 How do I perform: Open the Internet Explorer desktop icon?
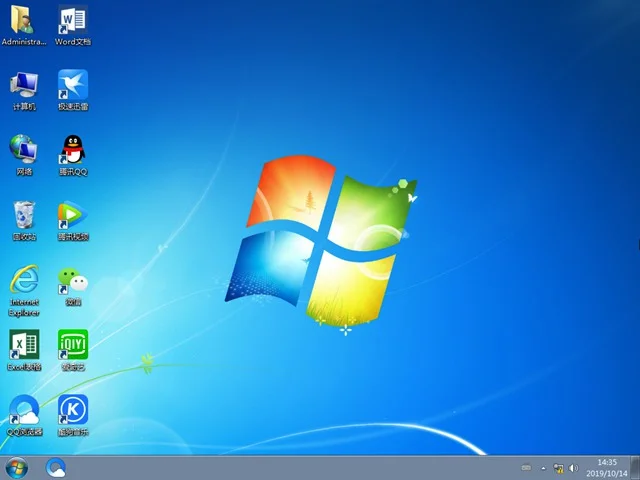point(24,291)
